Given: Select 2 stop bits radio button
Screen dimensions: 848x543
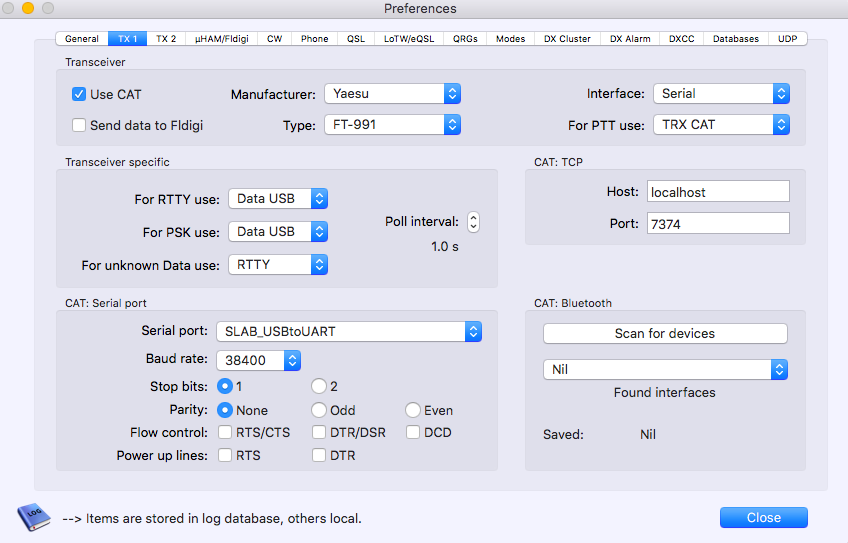Looking at the screenshot, I should click(319, 386).
